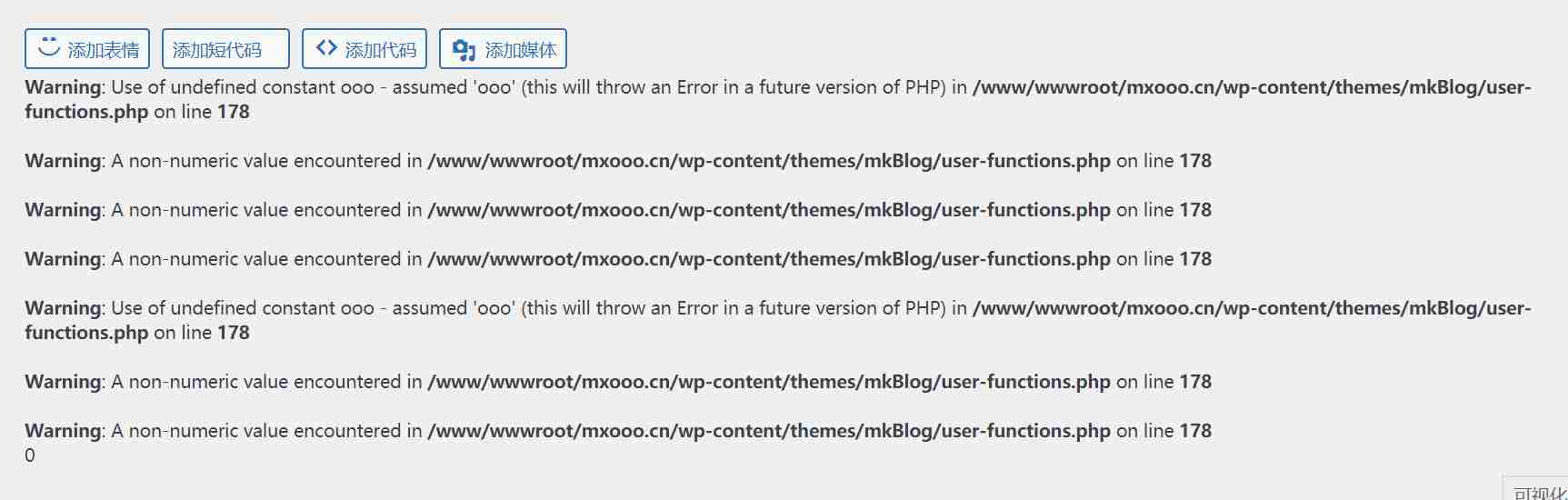Screen dimensions: 1568x500
Task: Click the first "non-numeric value encountered" message
Action: pyautogui.click(x=266, y=161)
